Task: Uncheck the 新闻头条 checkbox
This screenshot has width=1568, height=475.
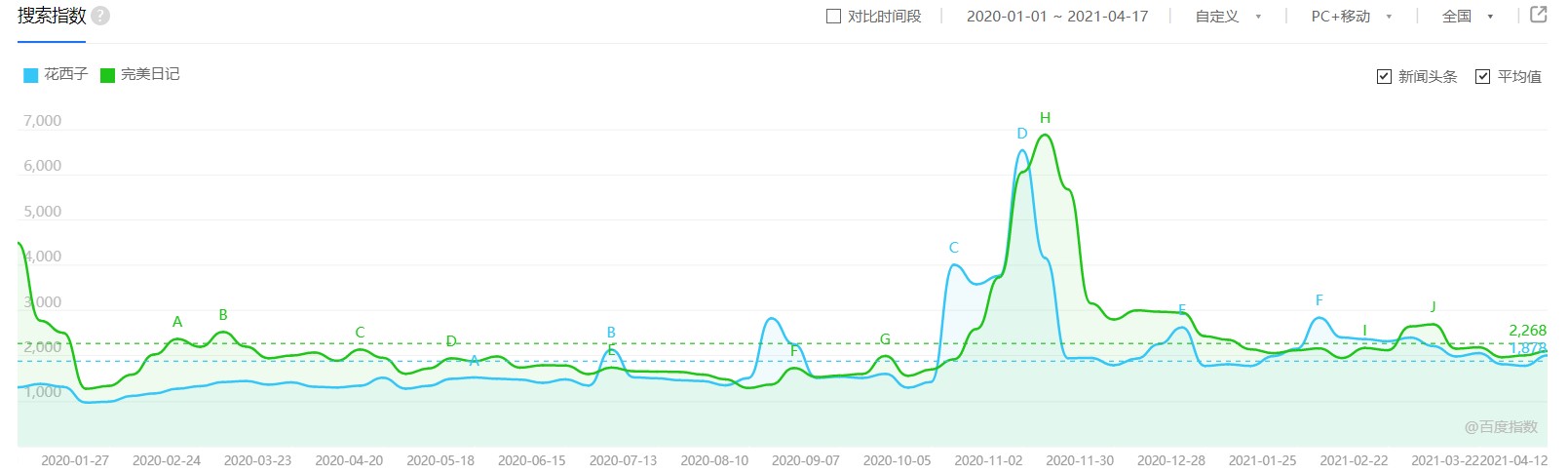Action: [1384, 76]
